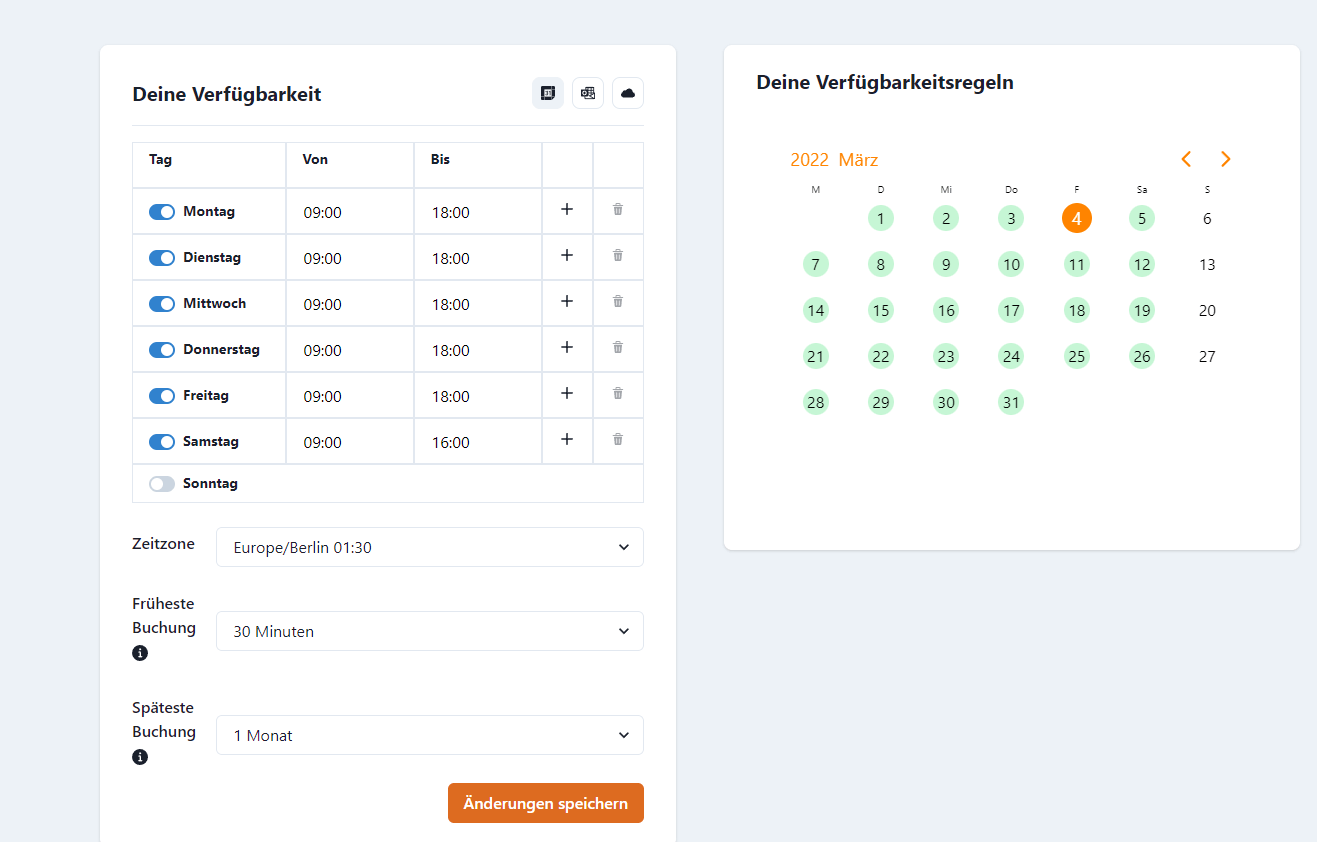Click the 2022 year label
Viewport: 1317px width, 842px height.
(x=809, y=160)
